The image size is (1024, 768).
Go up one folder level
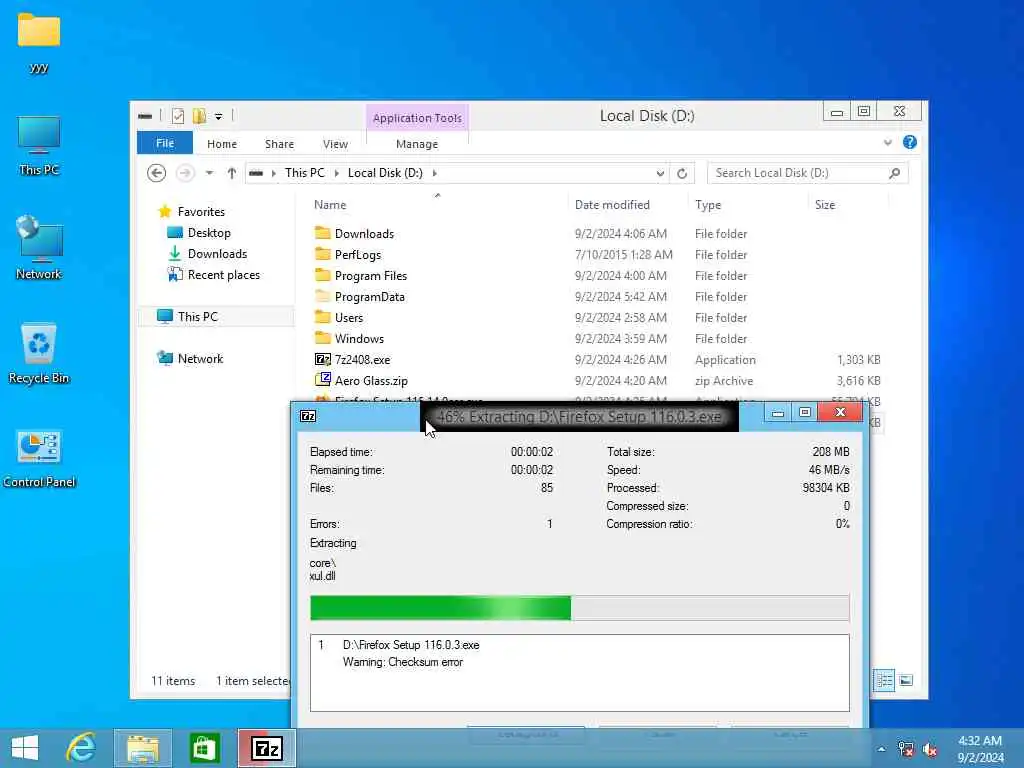(x=231, y=173)
